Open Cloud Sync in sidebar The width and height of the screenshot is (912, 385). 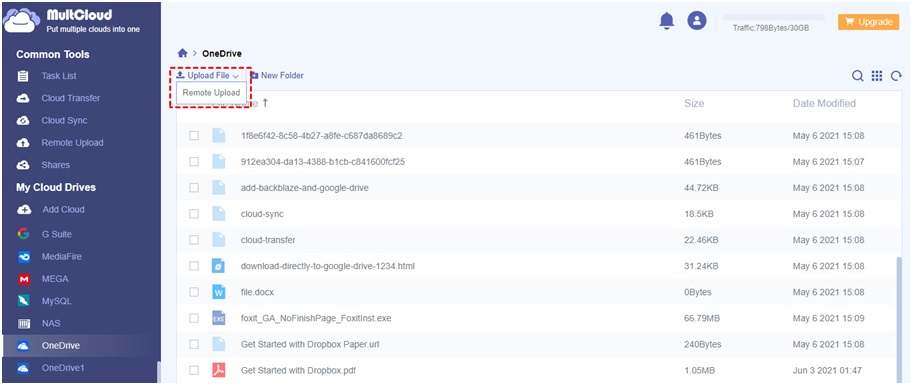pyautogui.click(x=64, y=120)
